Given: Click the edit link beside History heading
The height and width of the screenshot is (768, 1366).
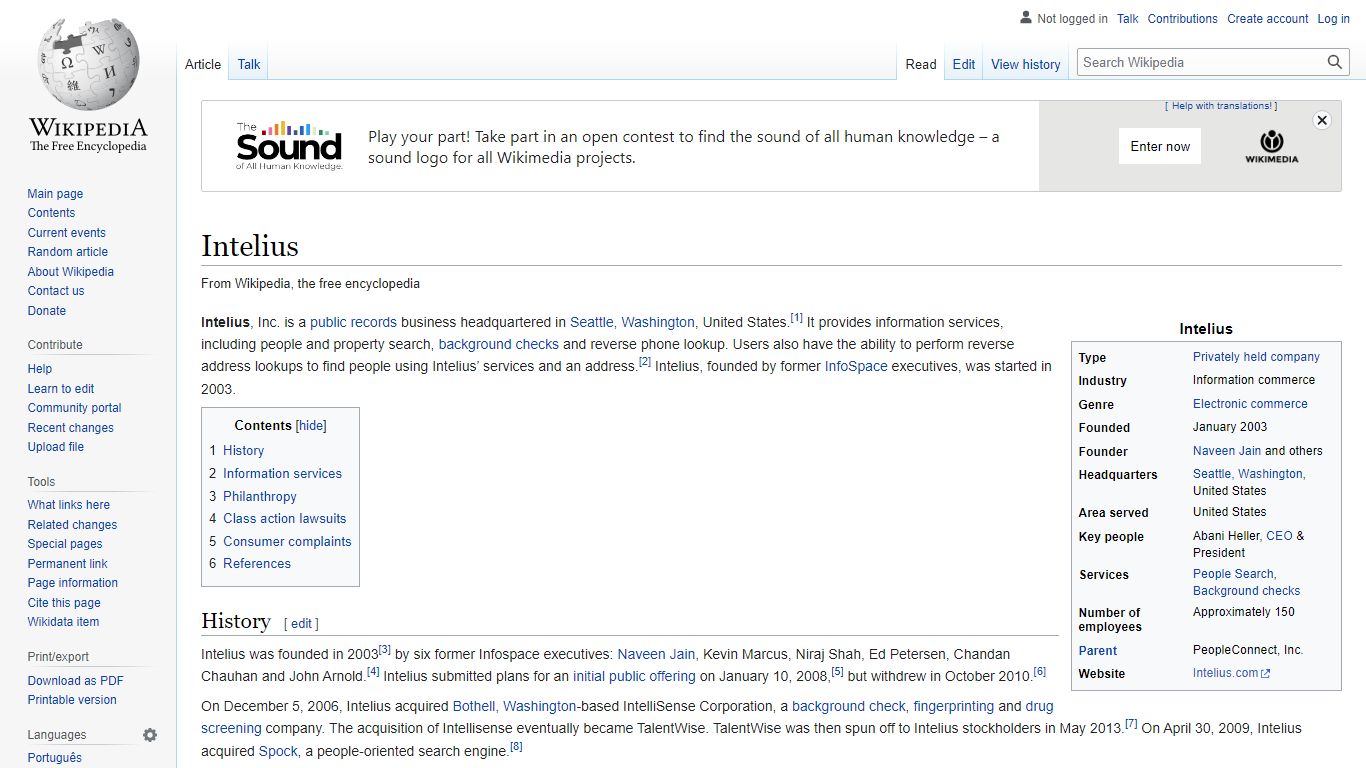Looking at the screenshot, I should [x=301, y=624].
